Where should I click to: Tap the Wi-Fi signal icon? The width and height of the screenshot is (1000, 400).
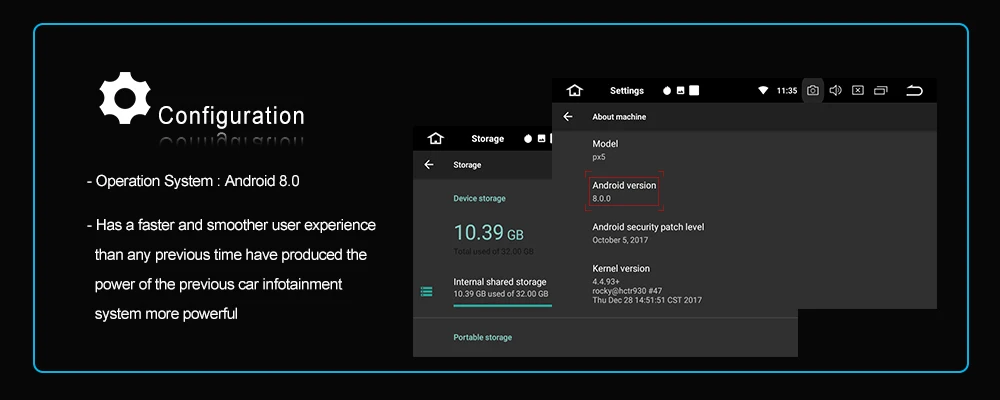(763, 91)
